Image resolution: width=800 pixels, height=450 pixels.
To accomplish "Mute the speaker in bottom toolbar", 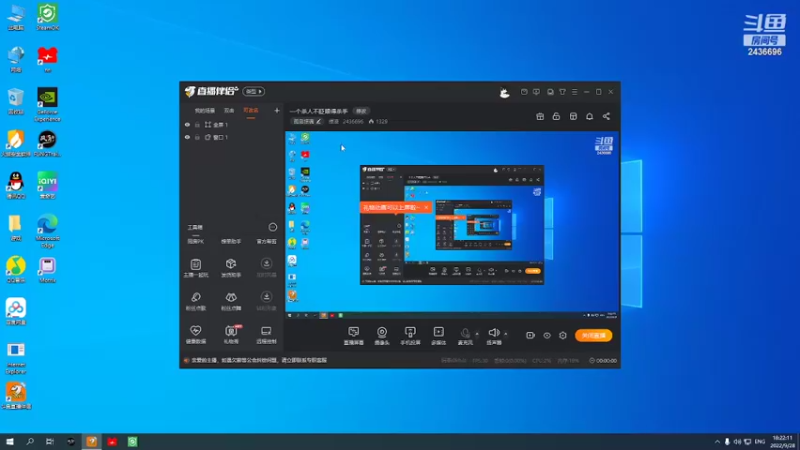I will tap(493, 335).
